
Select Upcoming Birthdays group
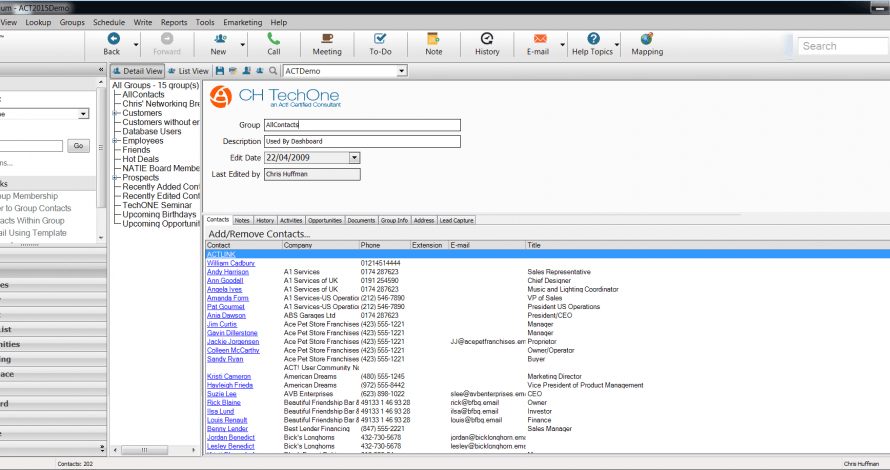pos(159,215)
